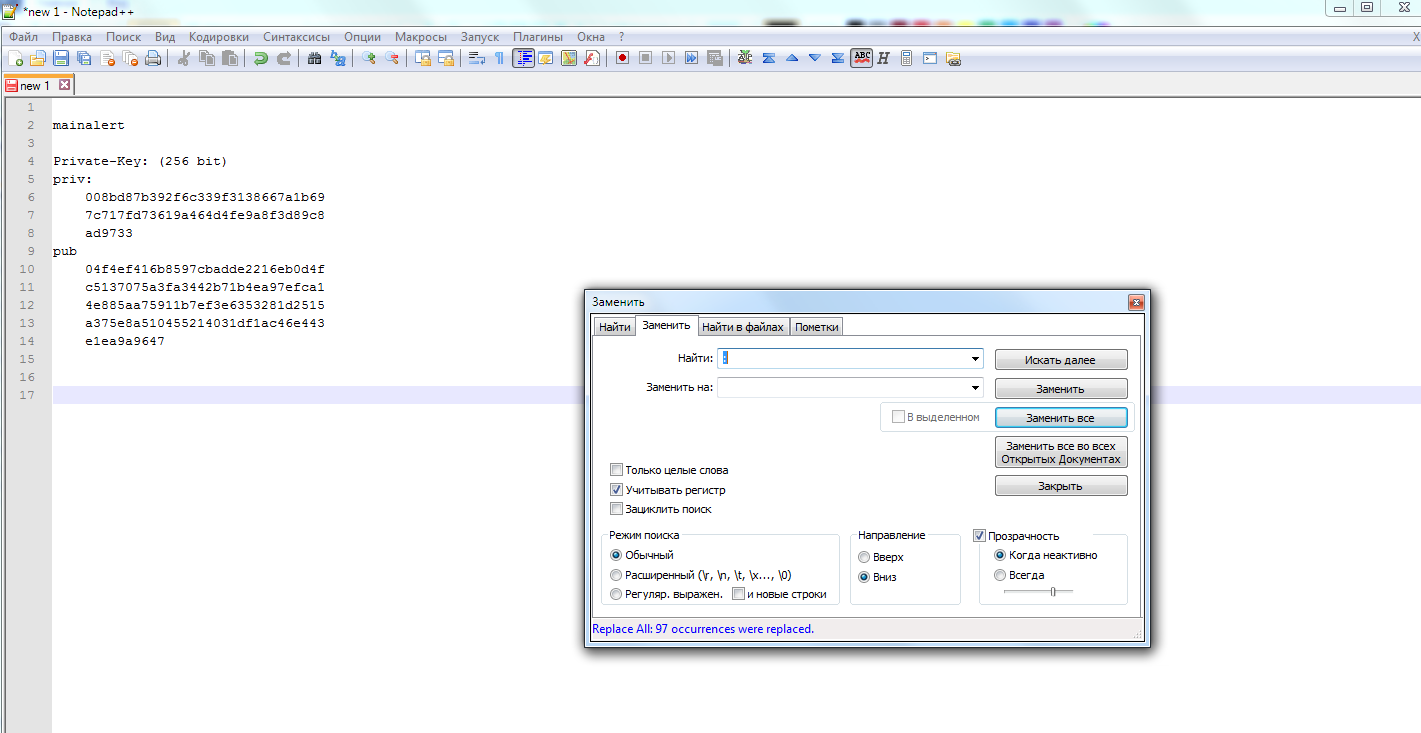Select 'Регуляр. выражен.' search mode
Viewport: 1421px width, 733px height.
[616, 594]
